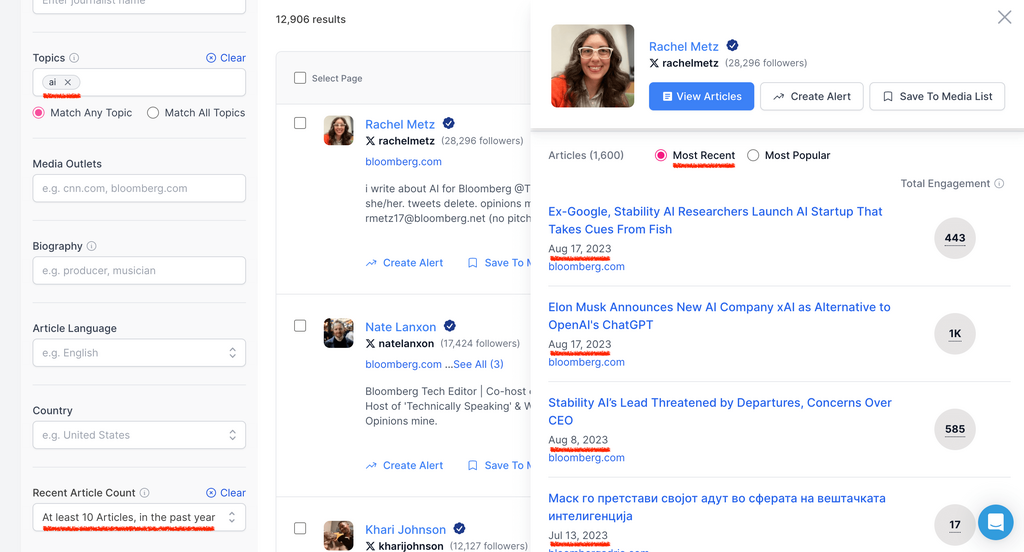The image size is (1024, 552).
Task: Click the Recent Article Count info icon
Action: pos(145,493)
